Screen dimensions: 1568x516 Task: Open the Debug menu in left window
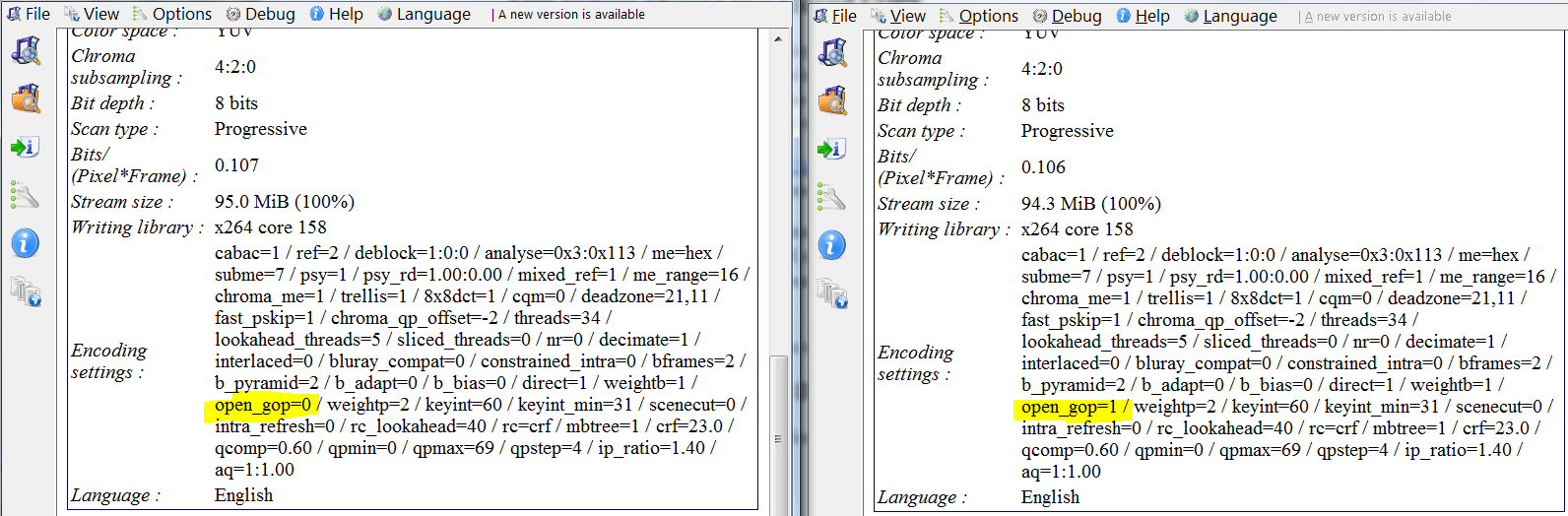point(261,14)
